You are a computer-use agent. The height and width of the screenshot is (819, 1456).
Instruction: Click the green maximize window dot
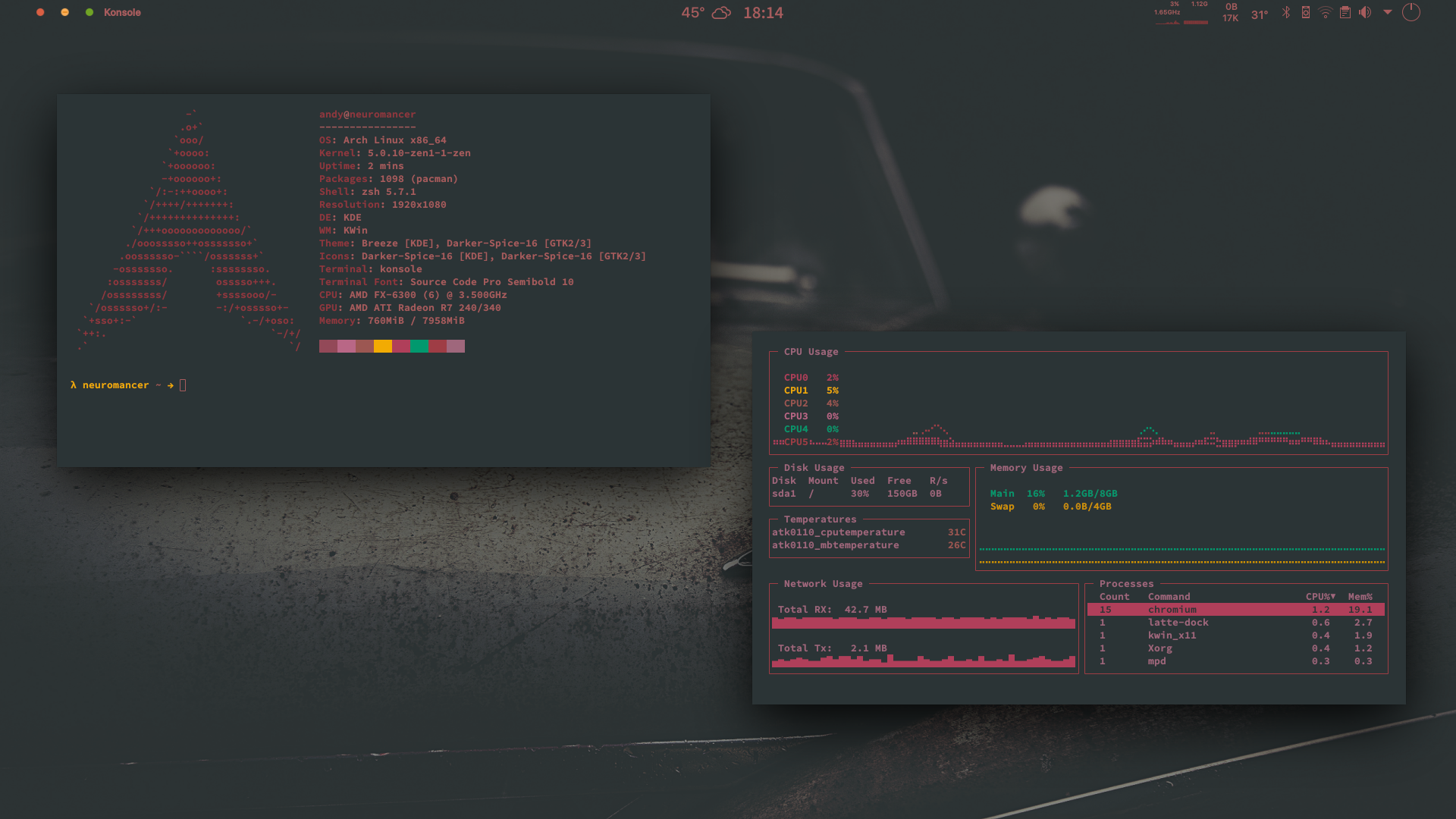coord(89,12)
